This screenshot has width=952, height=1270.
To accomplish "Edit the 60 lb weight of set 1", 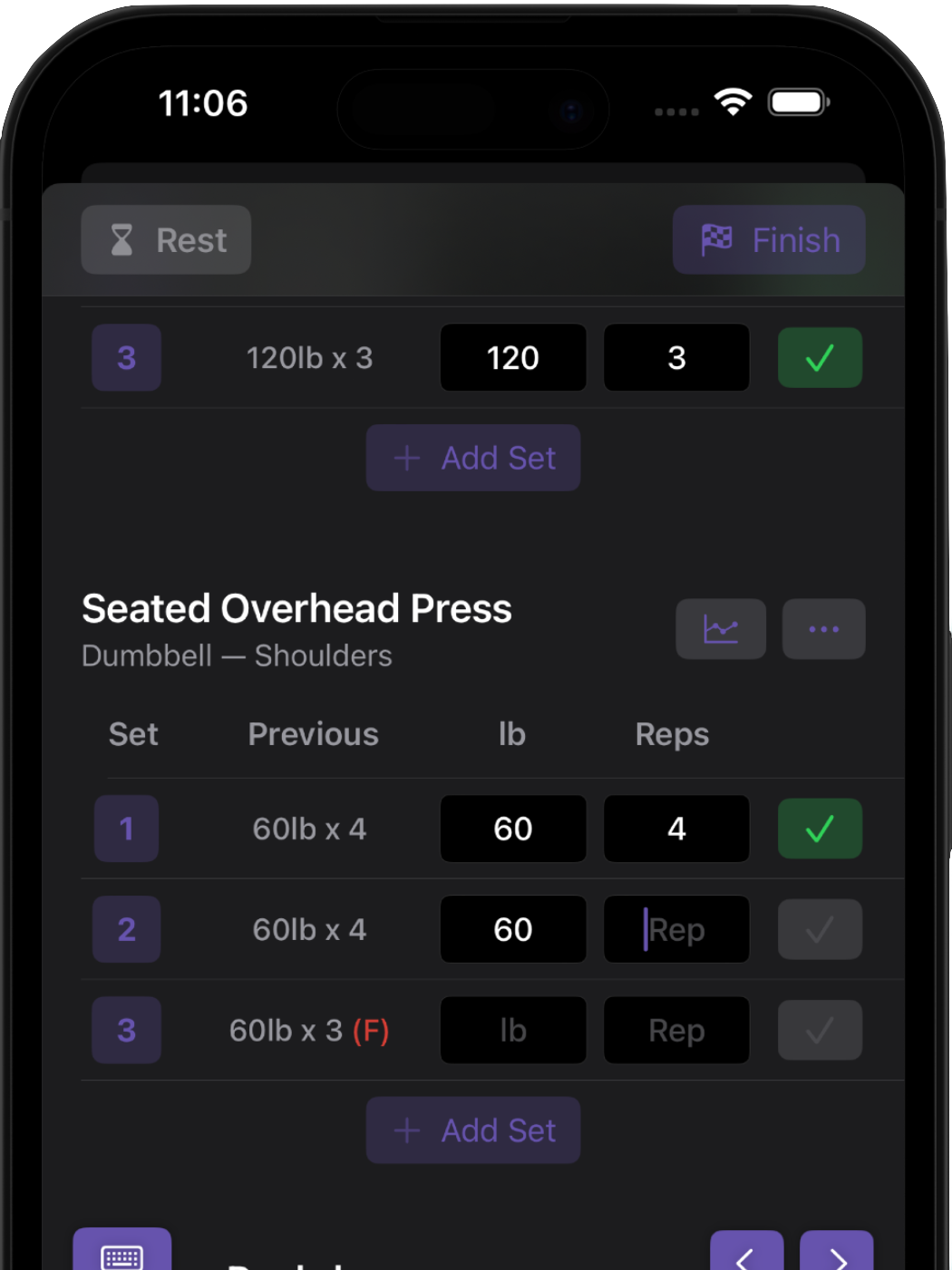I will click(x=512, y=828).
